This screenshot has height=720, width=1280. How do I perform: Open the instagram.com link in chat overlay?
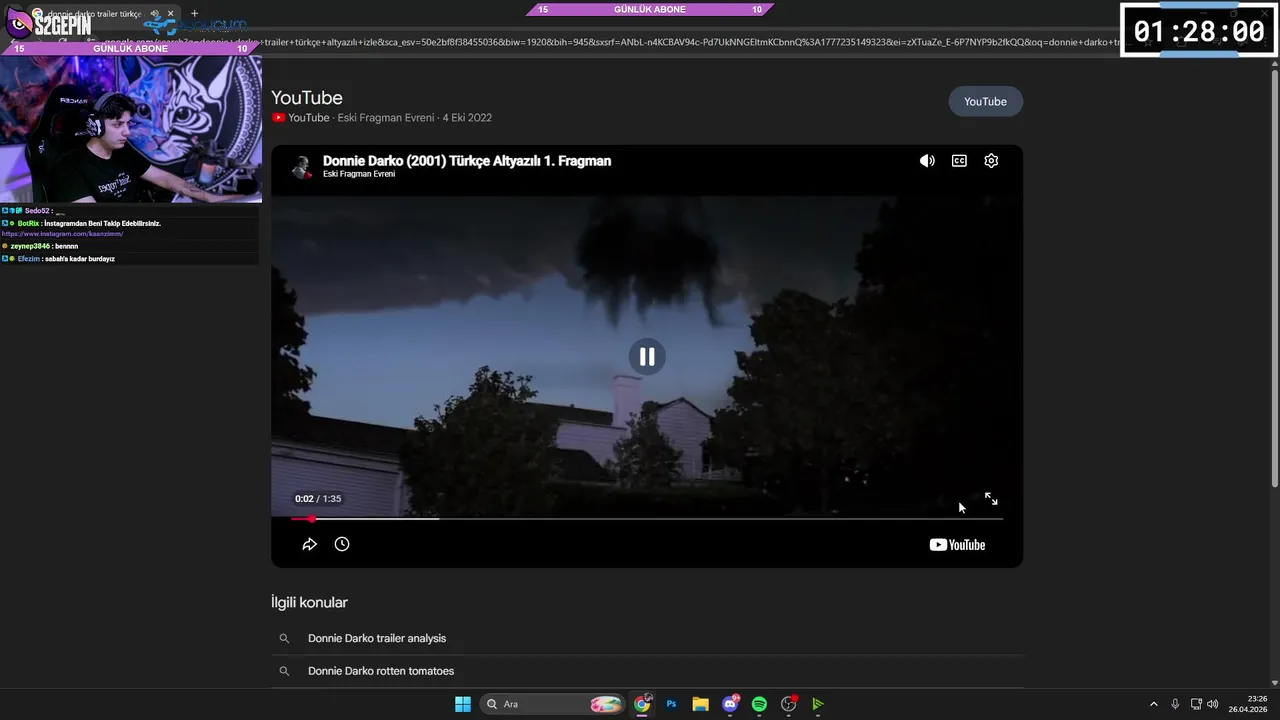tap(62, 234)
